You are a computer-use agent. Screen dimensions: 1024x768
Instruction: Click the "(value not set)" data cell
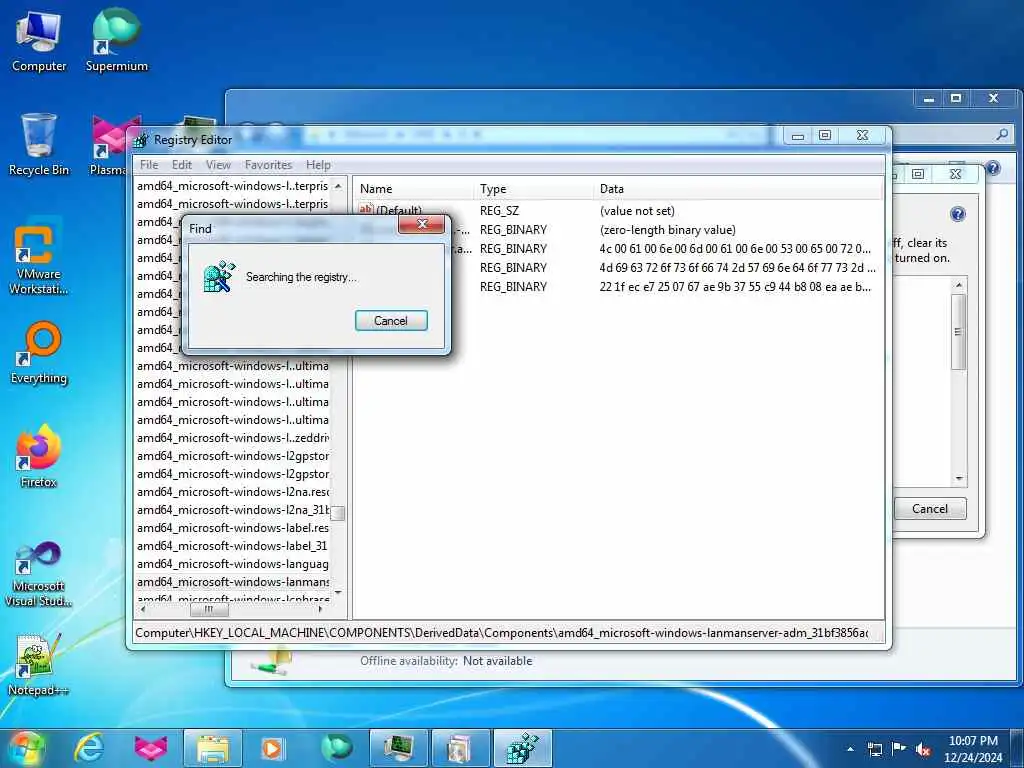(x=637, y=211)
